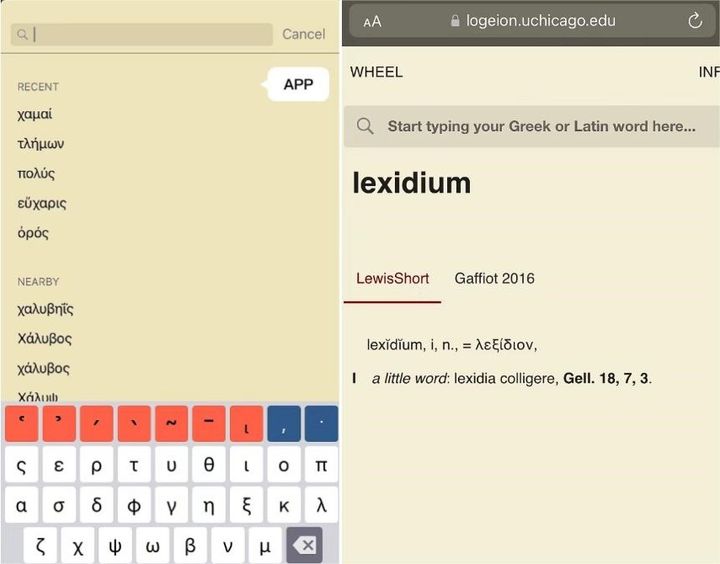Tap the macron diacritic key
720x564 pixels.
point(209,423)
